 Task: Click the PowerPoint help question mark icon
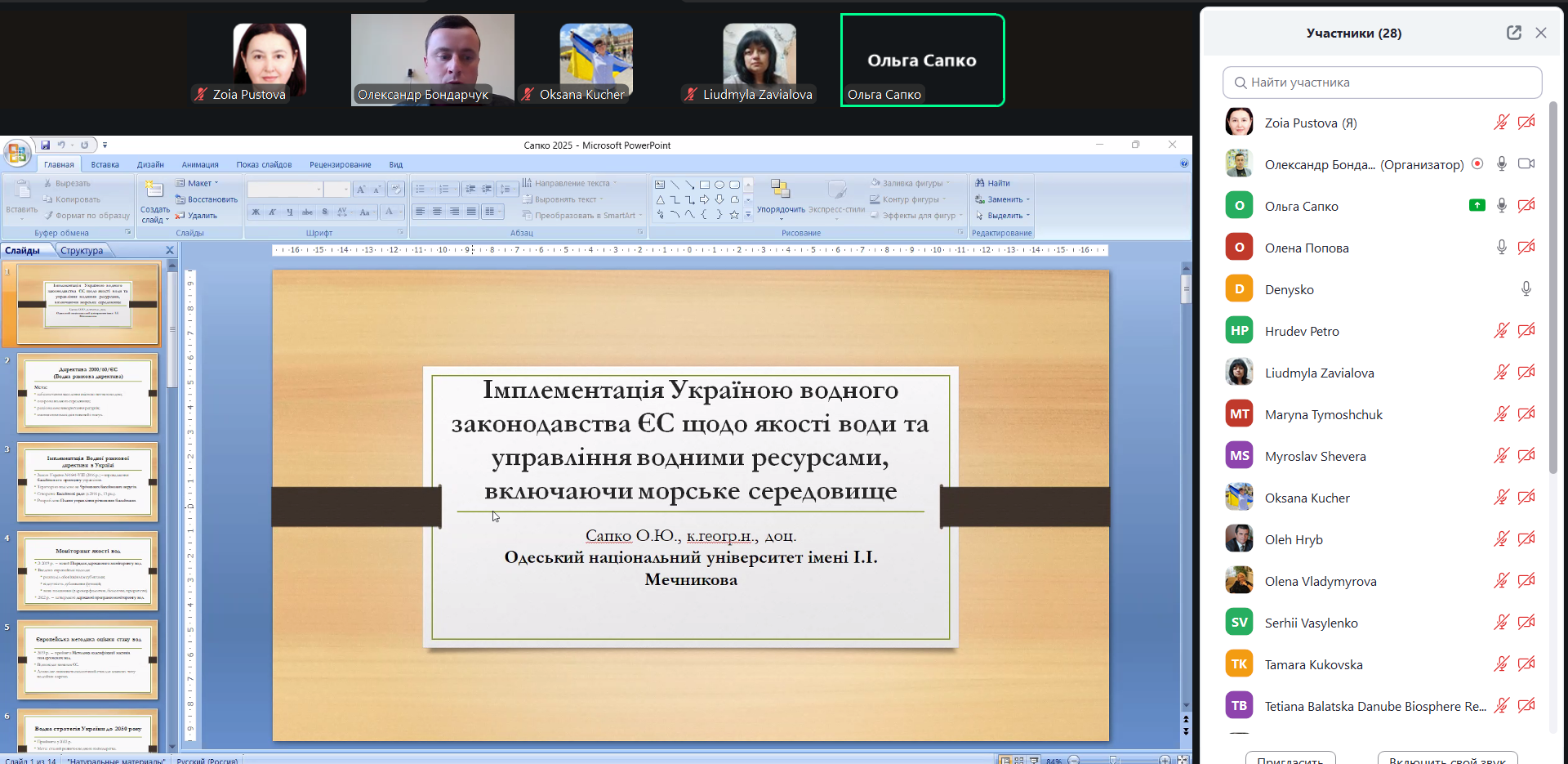(x=1184, y=164)
